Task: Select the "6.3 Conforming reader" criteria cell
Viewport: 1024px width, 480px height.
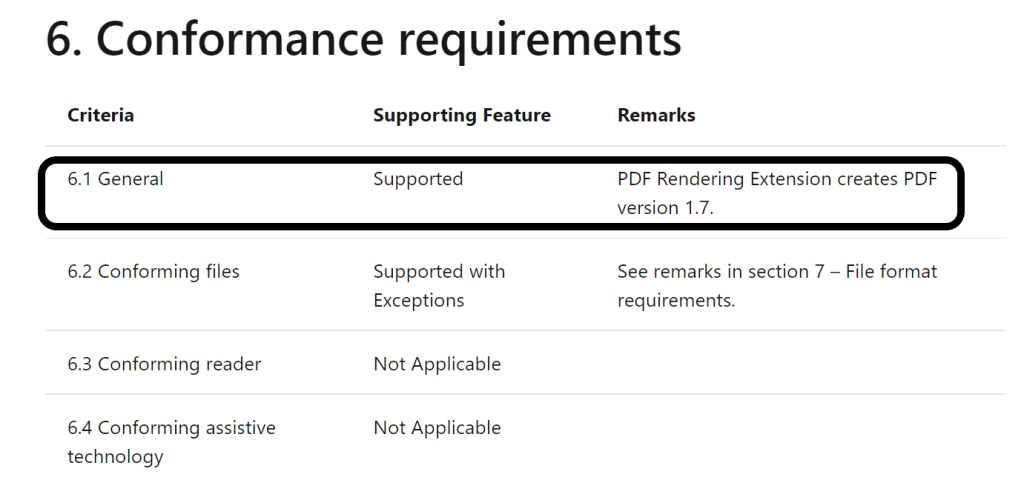Action: tap(164, 364)
